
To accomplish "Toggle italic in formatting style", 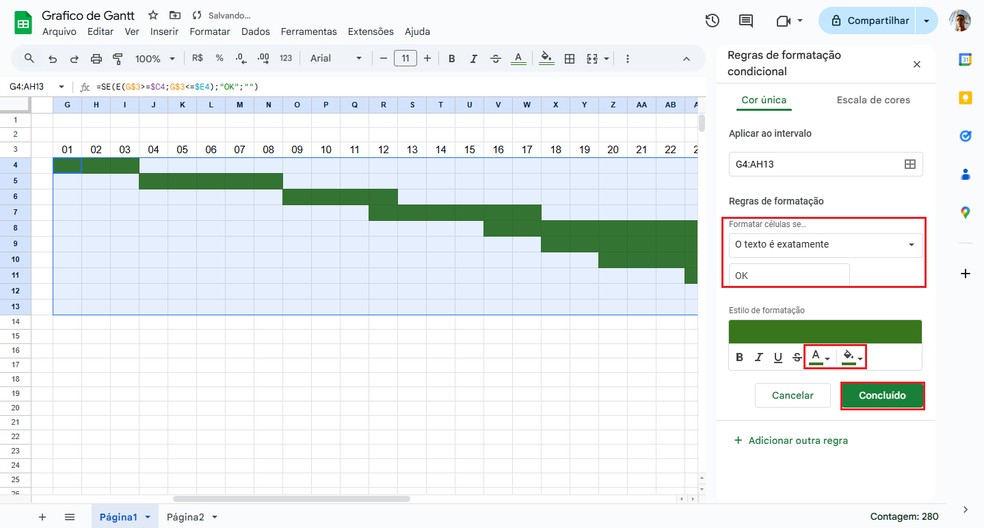I will click(759, 357).
